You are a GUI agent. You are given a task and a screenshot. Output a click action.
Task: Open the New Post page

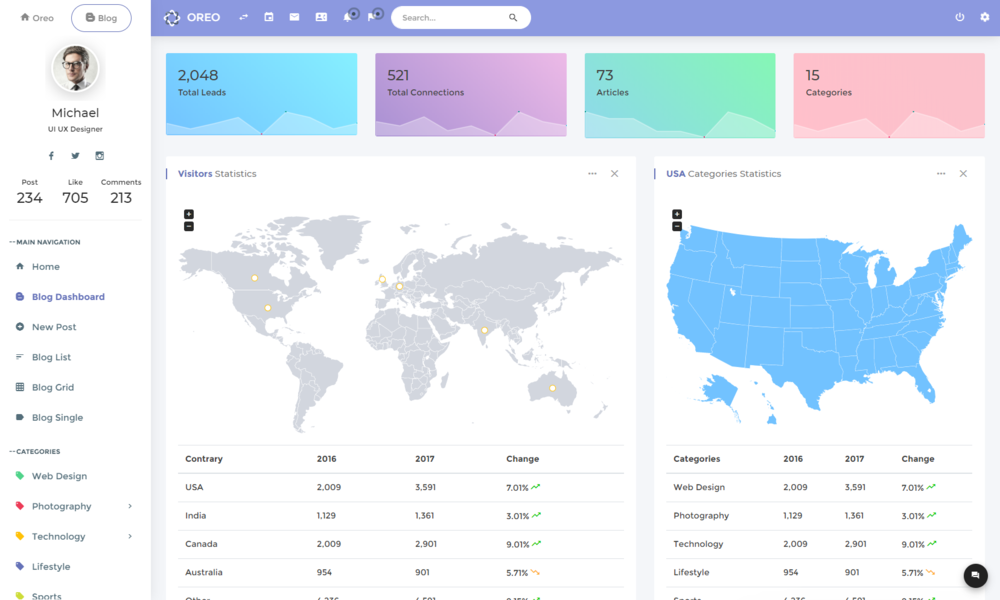[54, 327]
